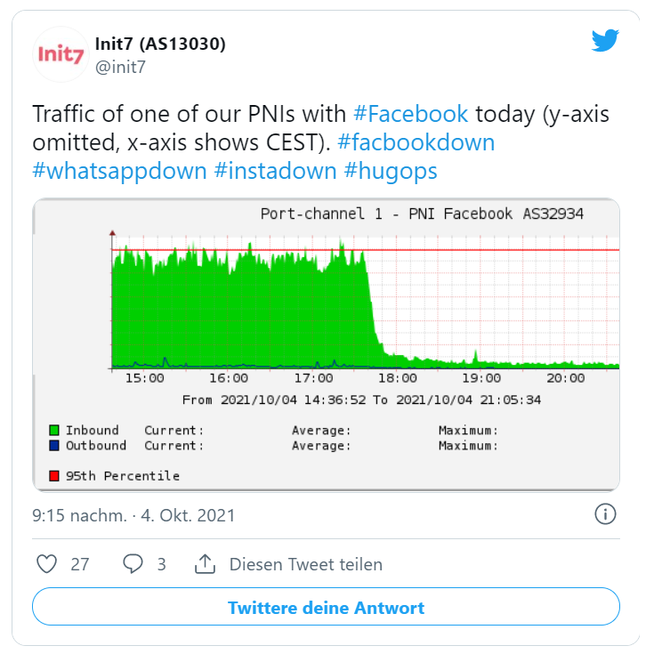Open replies via speech bubble icon

coord(133,564)
